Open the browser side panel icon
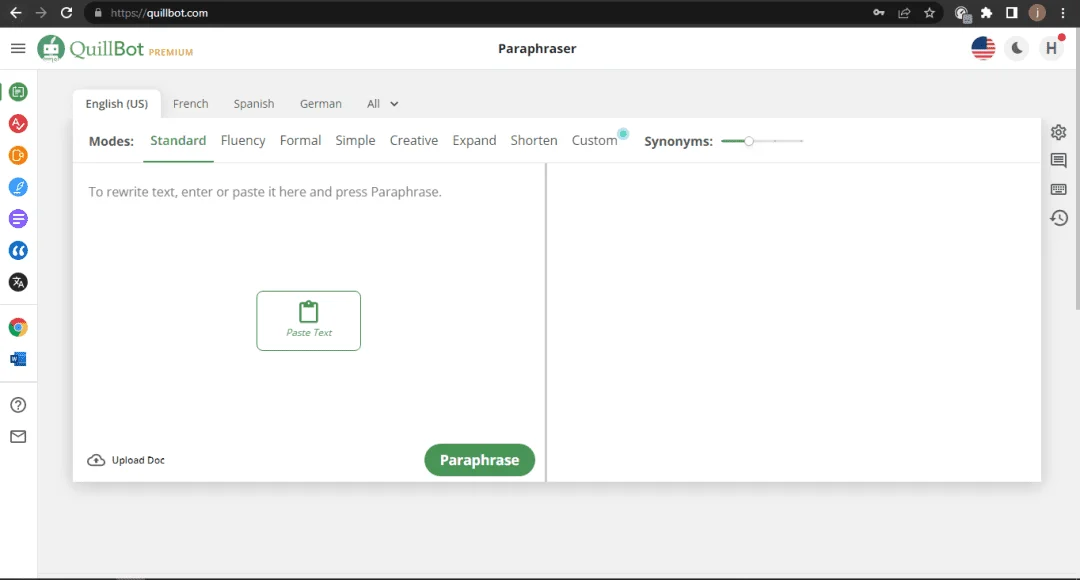The width and height of the screenshot is (1080, 580). click(1012, 12)
